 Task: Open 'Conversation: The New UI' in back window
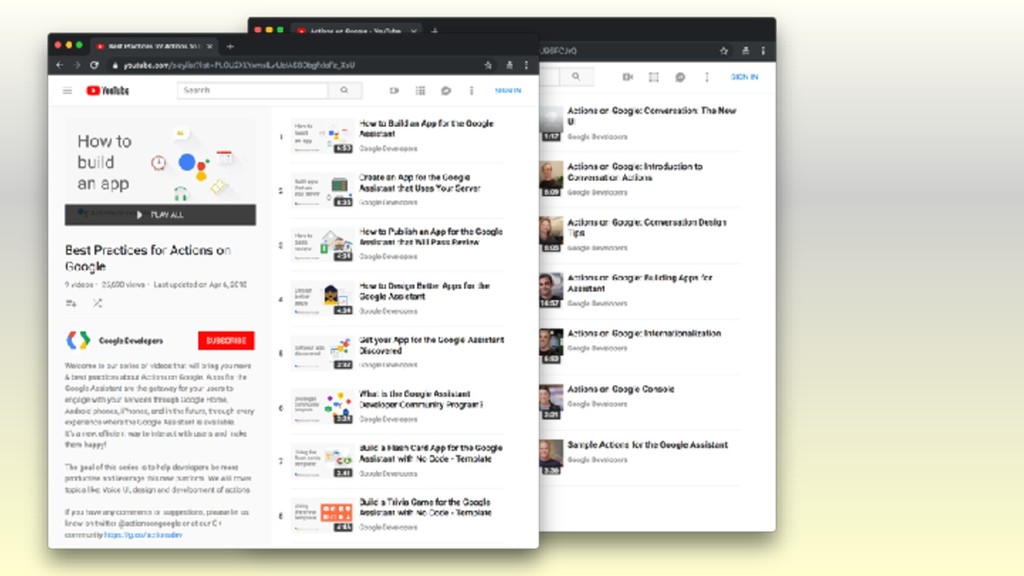(651, 116)
